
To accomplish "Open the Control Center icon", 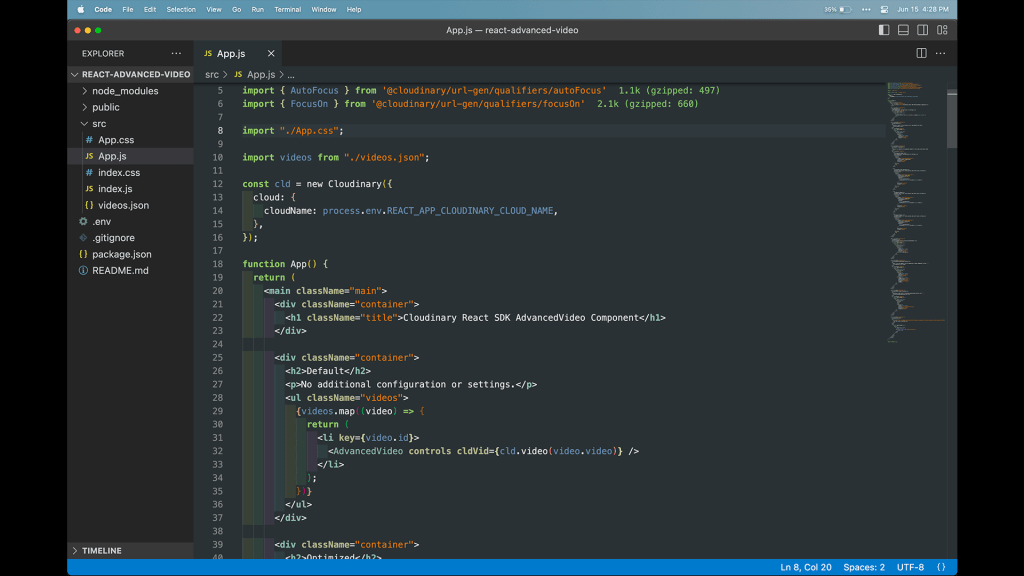I will 884,9.
